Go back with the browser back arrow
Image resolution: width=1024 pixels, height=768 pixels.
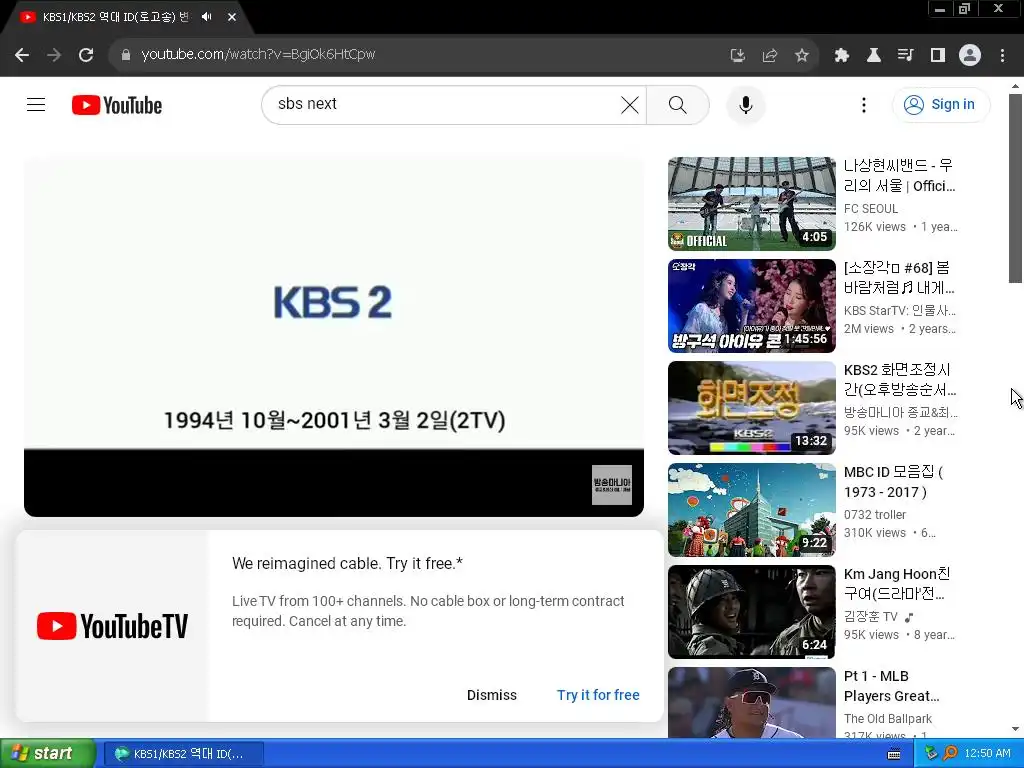pos(22,55)
